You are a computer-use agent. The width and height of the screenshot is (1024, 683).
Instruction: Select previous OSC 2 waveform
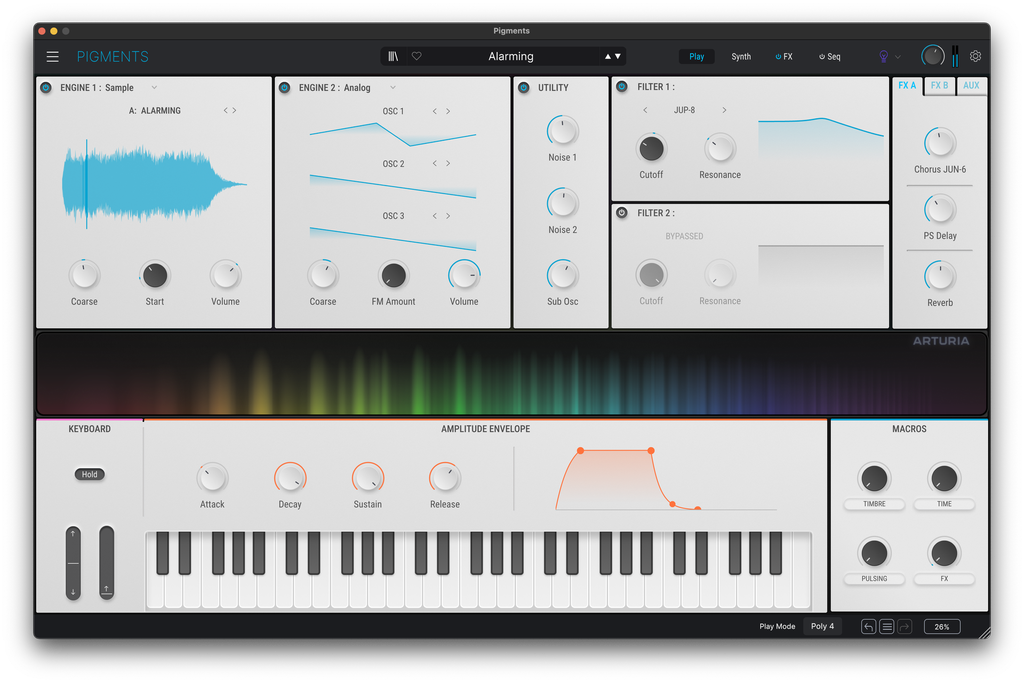pyautogui.click(x=435, y=163)
